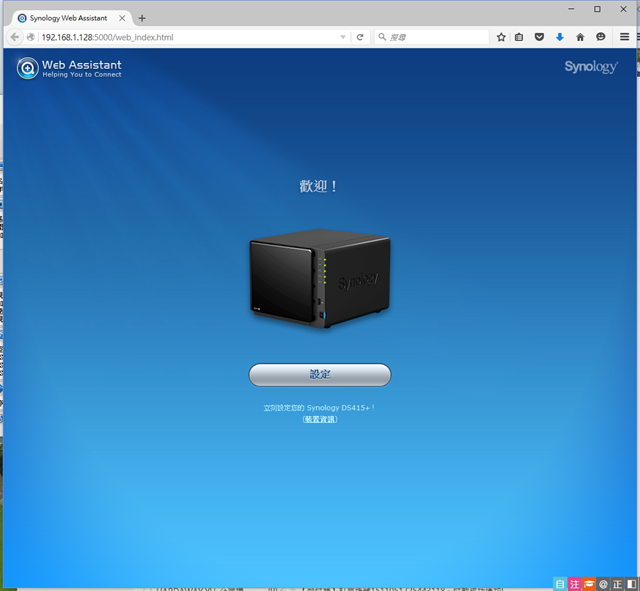
Task: Click the orange graduation cap icon
Action: (589, 584)
